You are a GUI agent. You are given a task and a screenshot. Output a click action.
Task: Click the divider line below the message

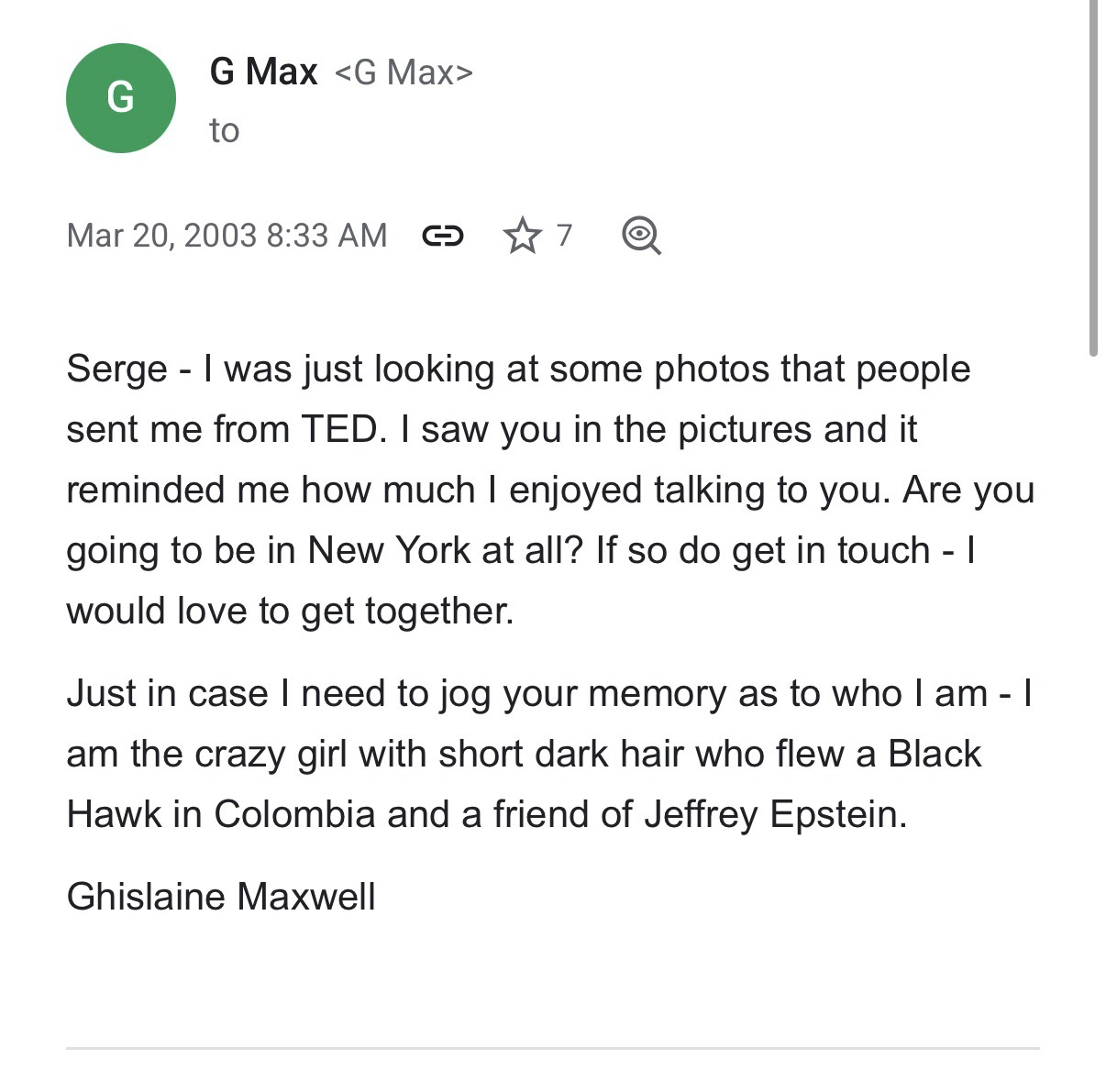[x=552, y=1047]
